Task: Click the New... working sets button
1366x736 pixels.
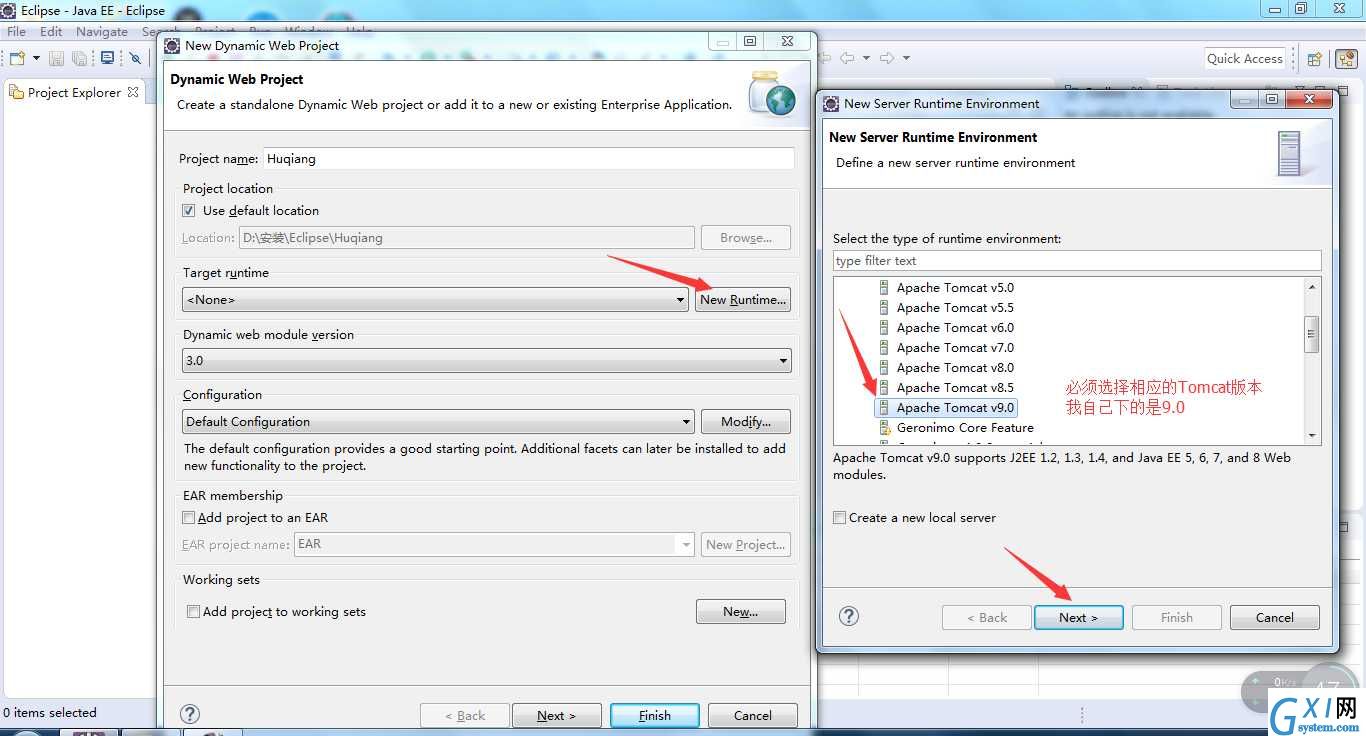Action: pyautogui.click(x=741, y=612)
